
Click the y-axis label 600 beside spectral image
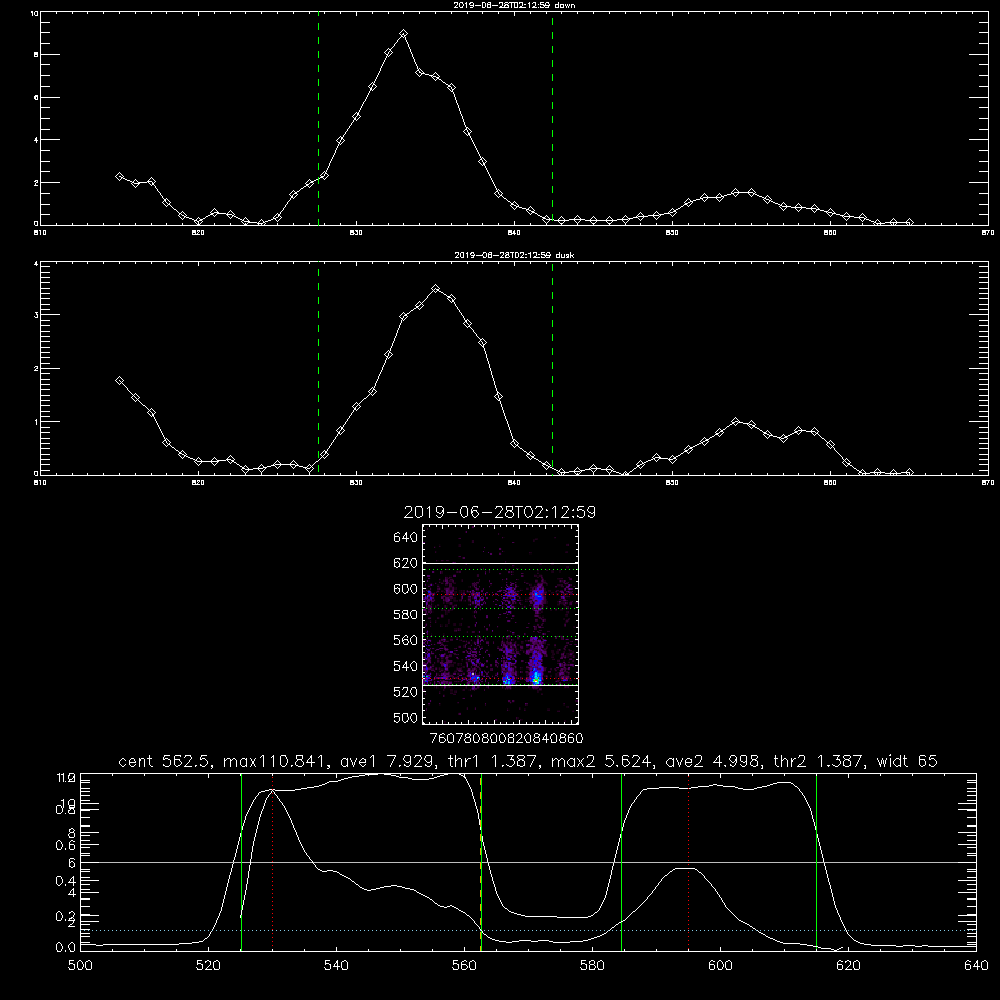(x=406, y=589)
